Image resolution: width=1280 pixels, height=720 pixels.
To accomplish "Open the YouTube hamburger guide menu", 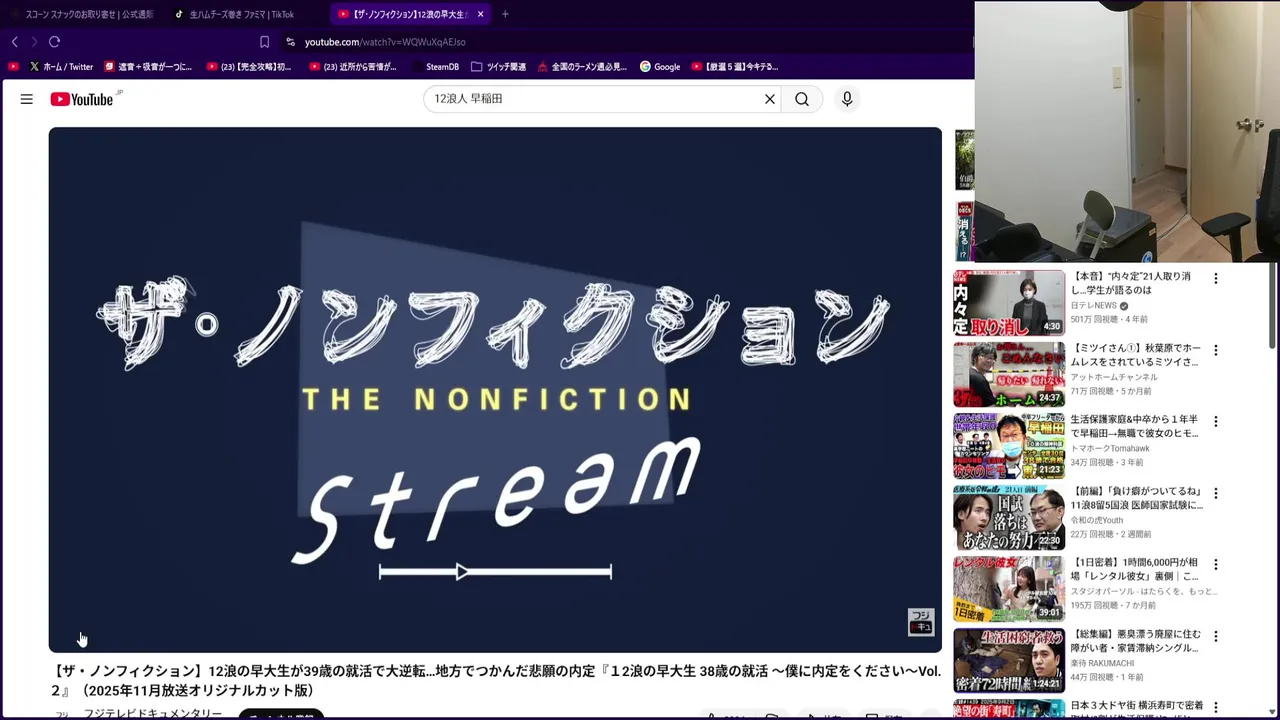I will (27, 99).
